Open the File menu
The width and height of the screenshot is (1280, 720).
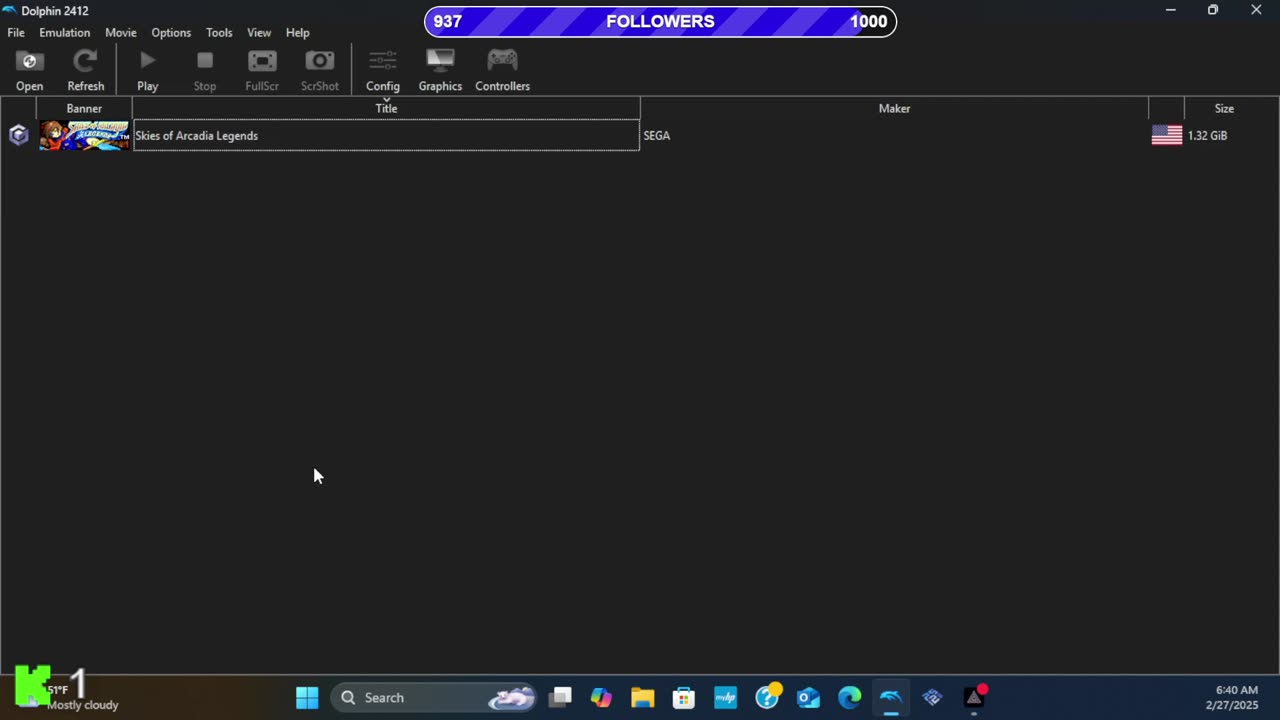click(16, 32)
